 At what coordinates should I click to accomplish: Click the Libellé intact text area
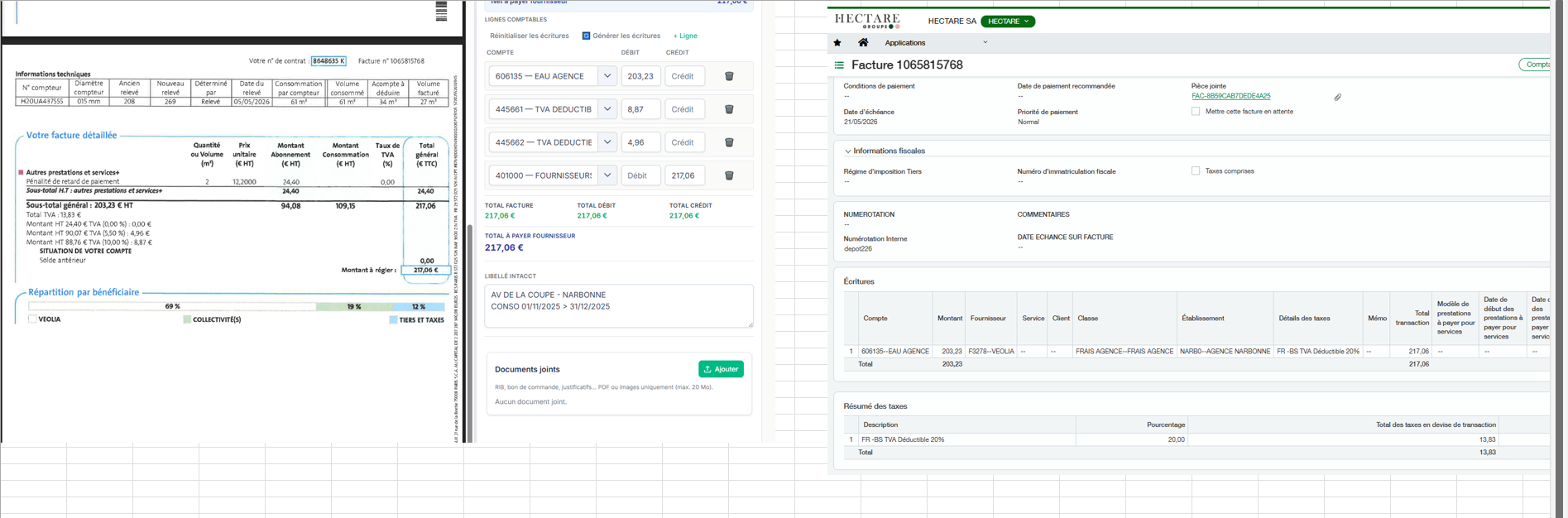(x=619, y=306)
